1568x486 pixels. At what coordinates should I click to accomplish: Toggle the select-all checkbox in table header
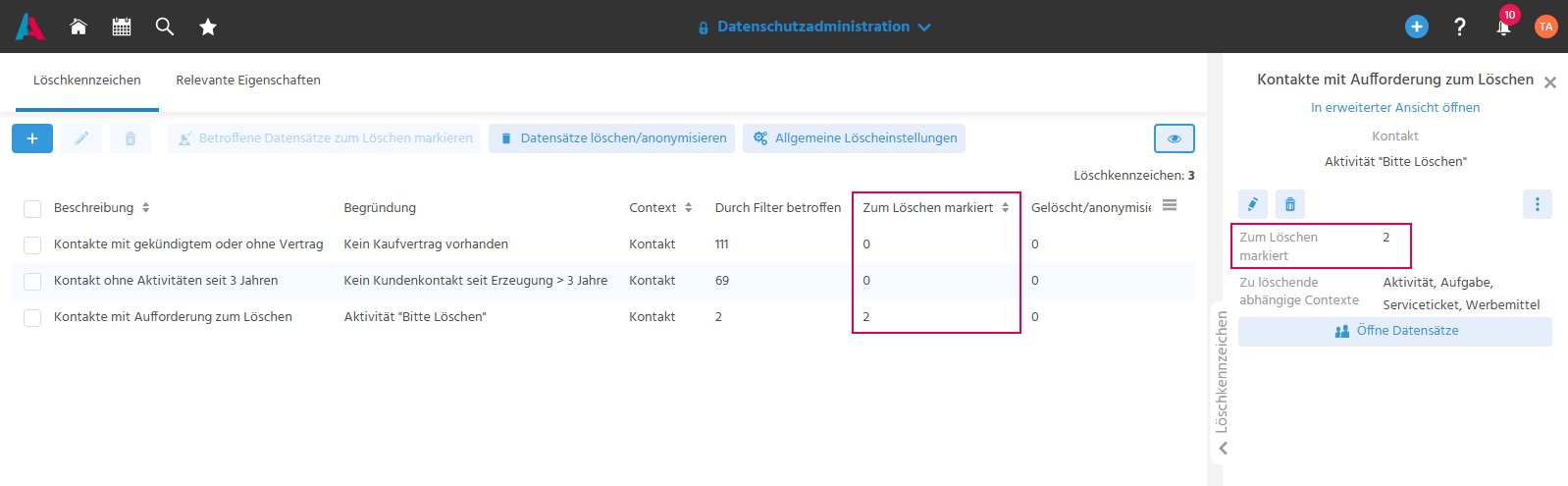(x=32, y=208)
